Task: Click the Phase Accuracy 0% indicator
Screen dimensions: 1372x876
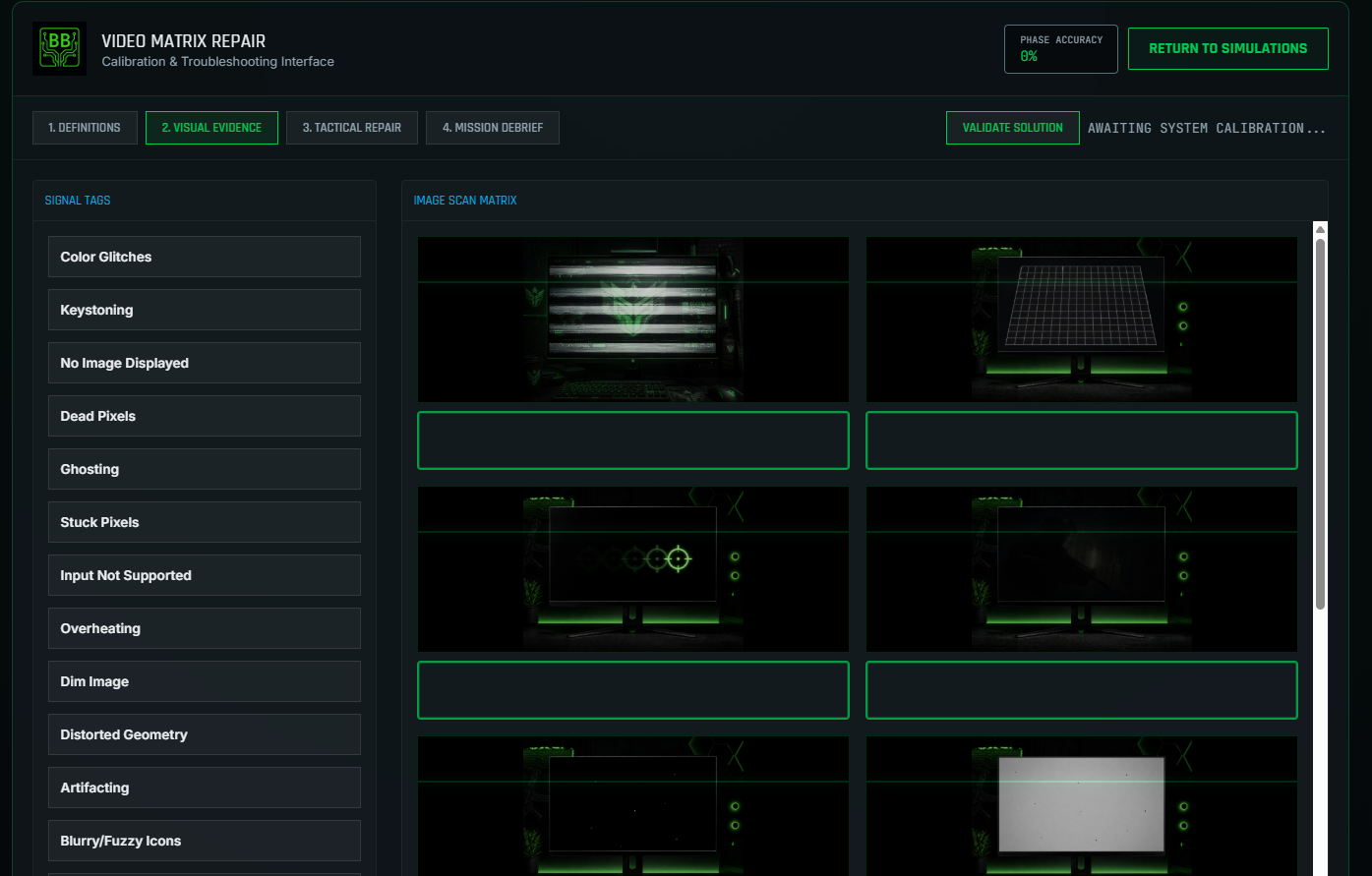Action: 1061,49
